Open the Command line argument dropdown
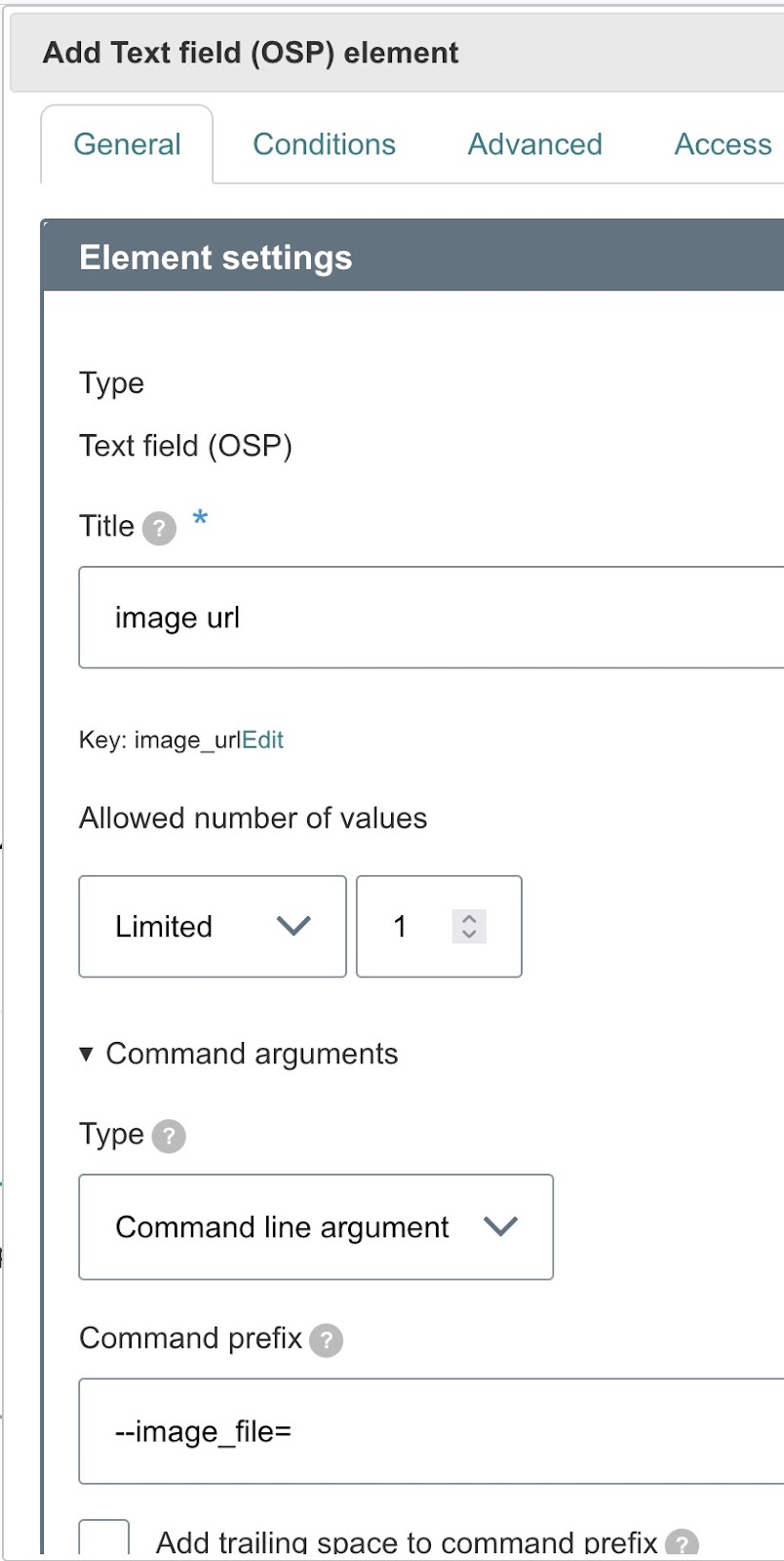 click(315, 1226)
